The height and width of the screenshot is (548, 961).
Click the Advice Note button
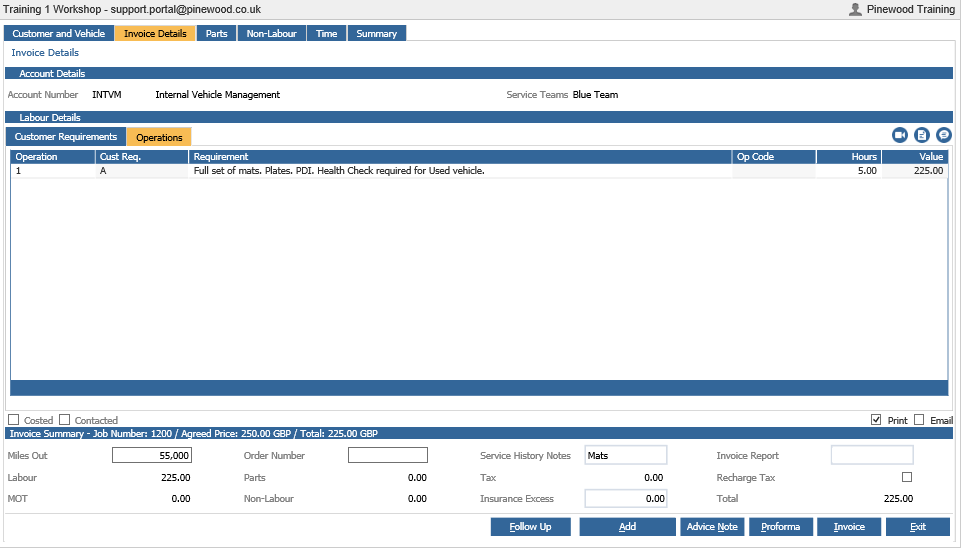(x=712, y=527)
